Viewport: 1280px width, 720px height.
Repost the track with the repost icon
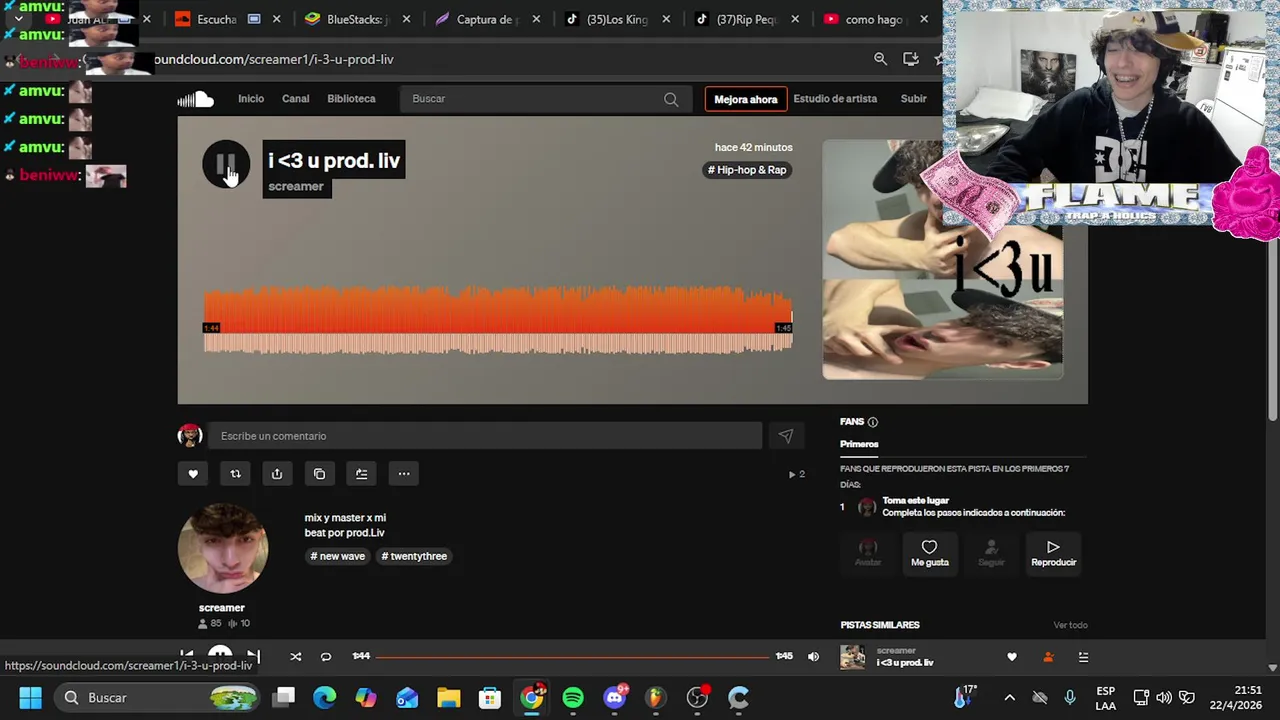235,474
